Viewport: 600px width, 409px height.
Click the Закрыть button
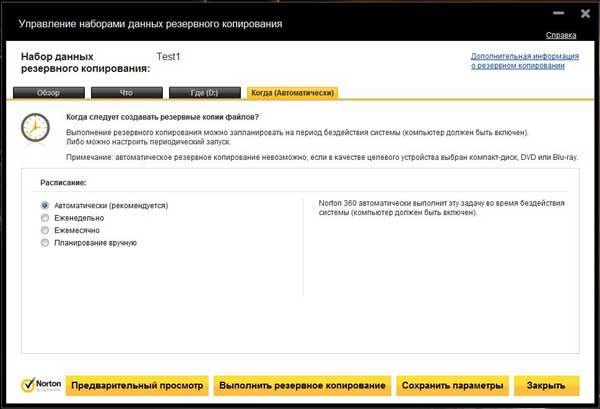click(546, 385)
